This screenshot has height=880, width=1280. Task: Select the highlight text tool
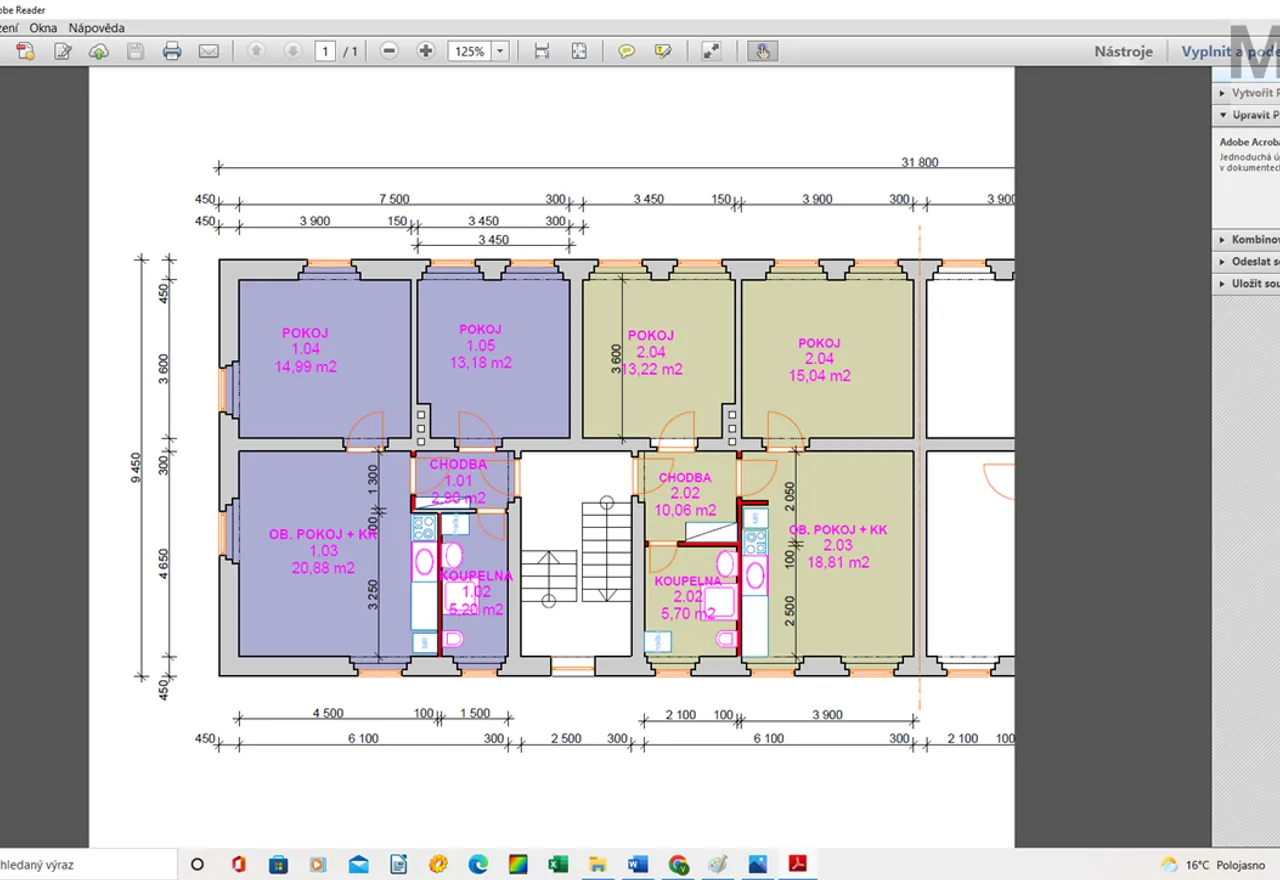point(663,51)
